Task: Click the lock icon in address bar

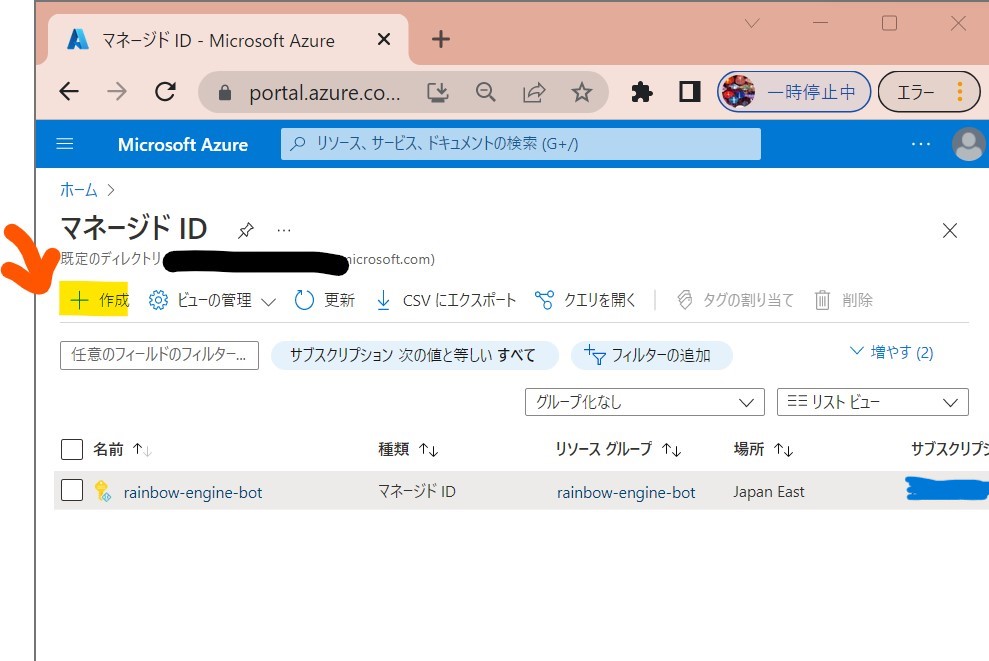Action: [225, 93]
